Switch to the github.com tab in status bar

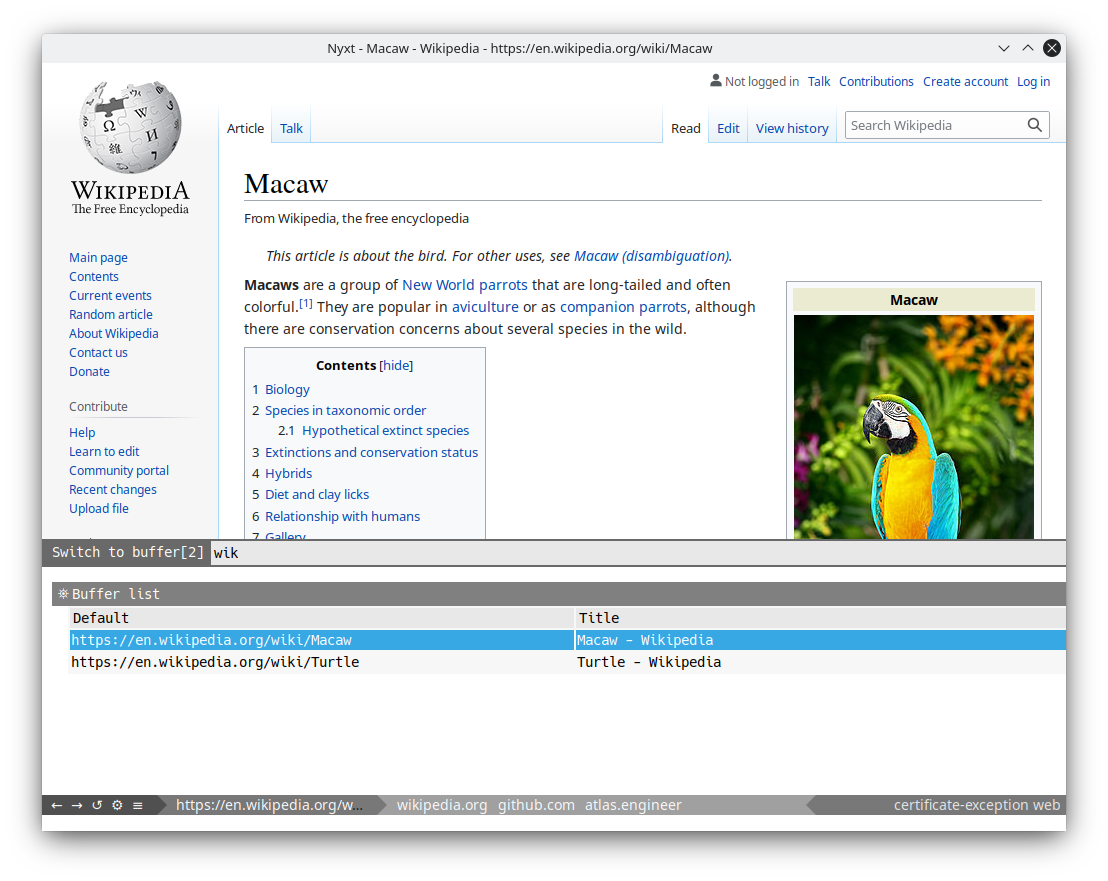coord(536,805)
